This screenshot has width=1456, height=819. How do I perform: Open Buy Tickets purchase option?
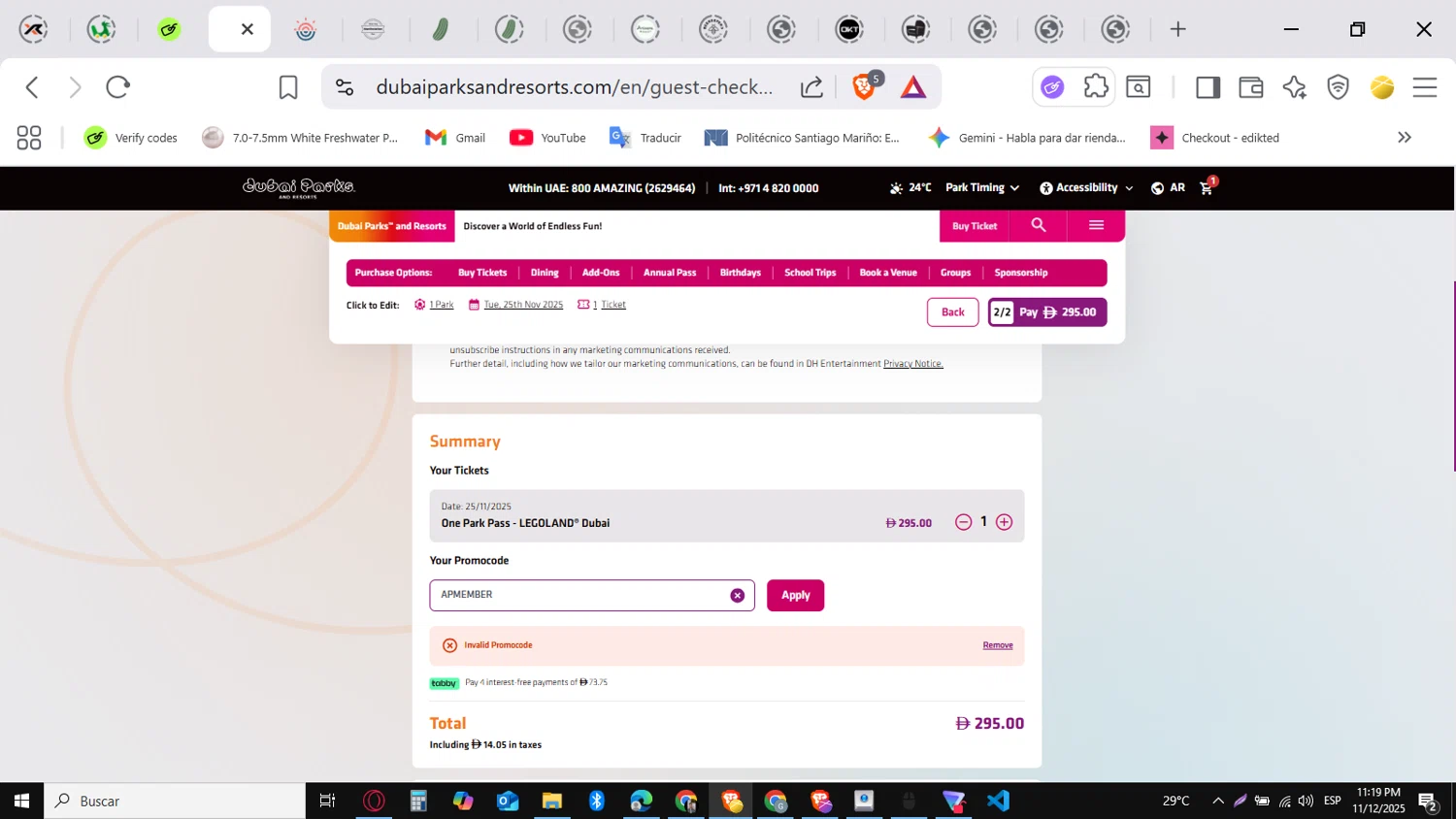pos(482,273)
